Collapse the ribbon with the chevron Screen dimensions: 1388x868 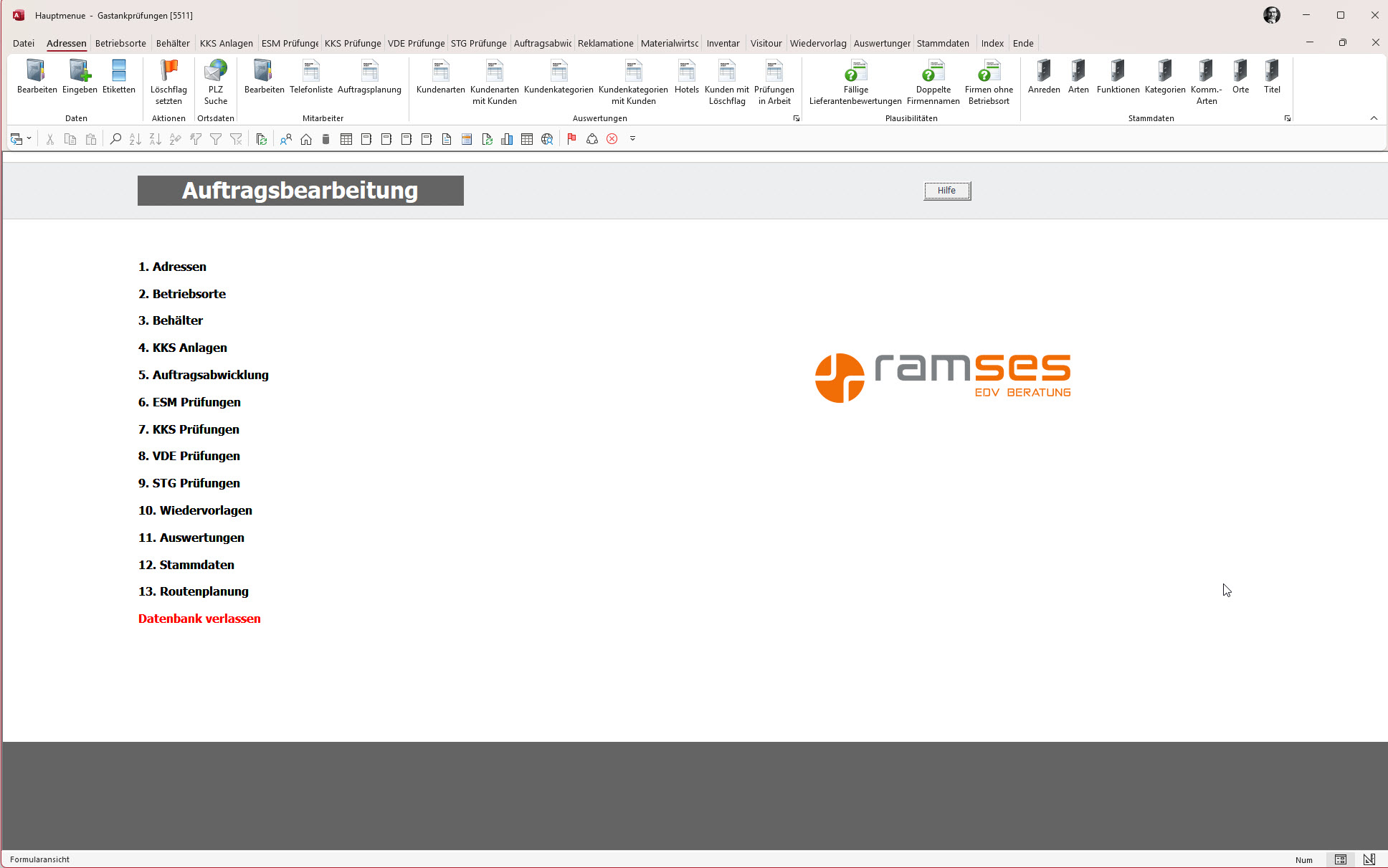click(x=1374, y=118)
